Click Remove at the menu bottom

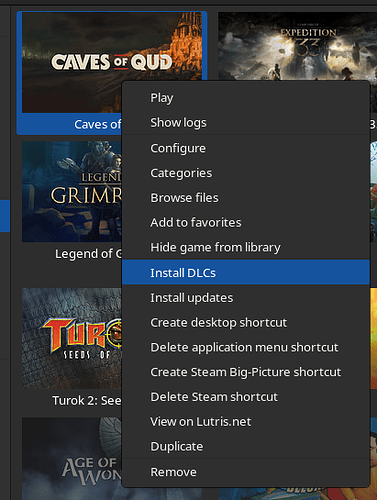[x=246, y=472]
